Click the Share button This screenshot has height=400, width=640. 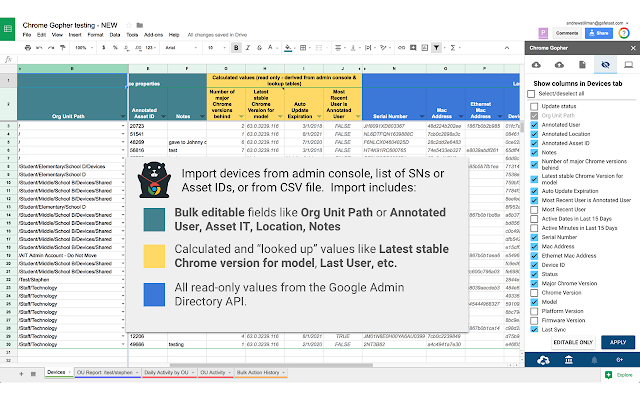click(599, 33)
